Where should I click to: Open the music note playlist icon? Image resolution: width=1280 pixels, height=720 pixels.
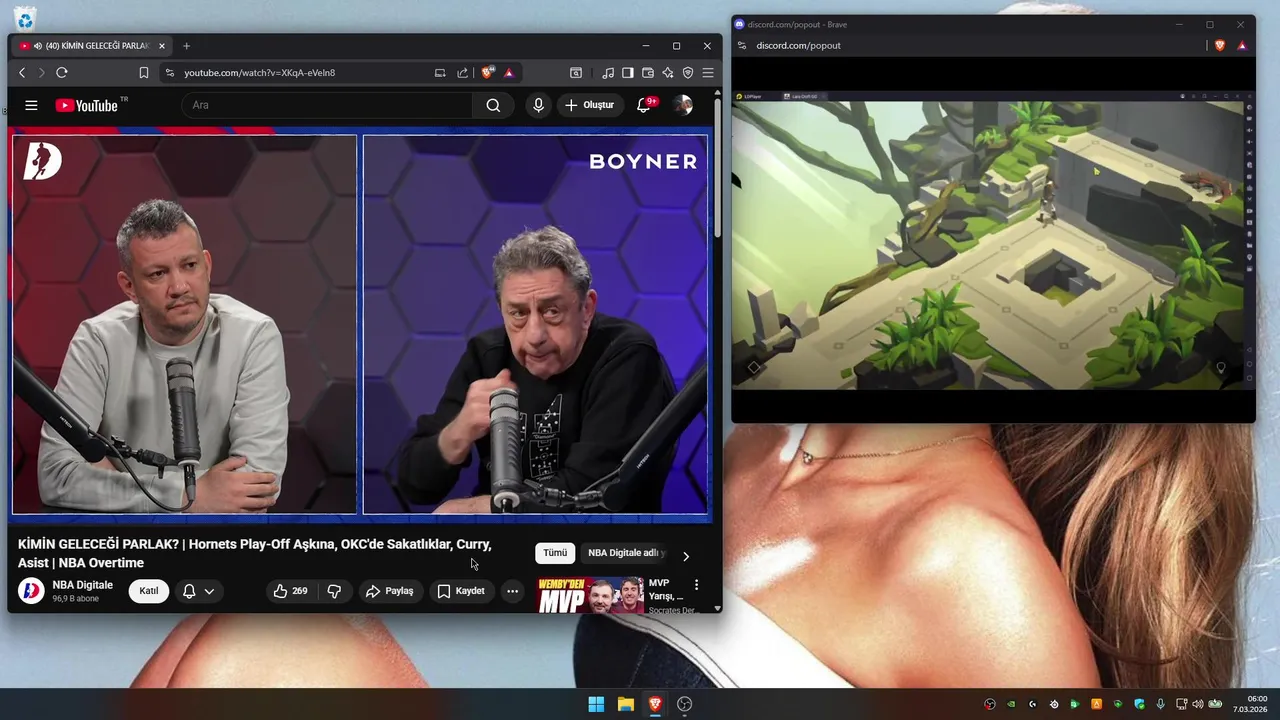608,73
